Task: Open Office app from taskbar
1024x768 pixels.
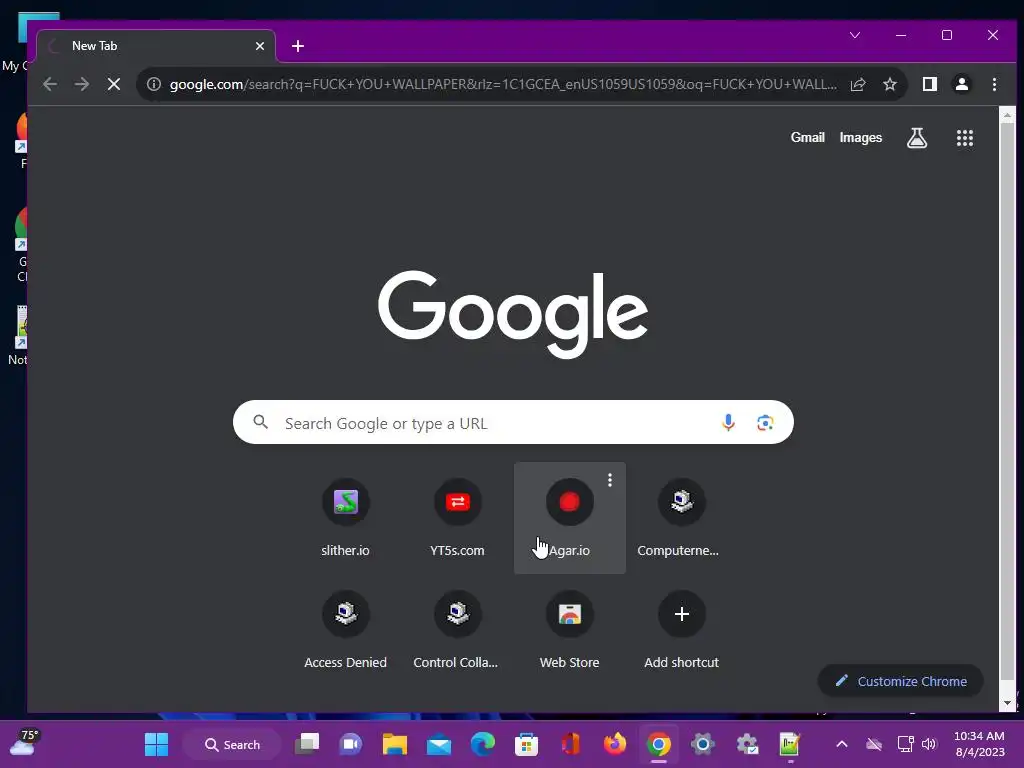Action: pos(571,744)
